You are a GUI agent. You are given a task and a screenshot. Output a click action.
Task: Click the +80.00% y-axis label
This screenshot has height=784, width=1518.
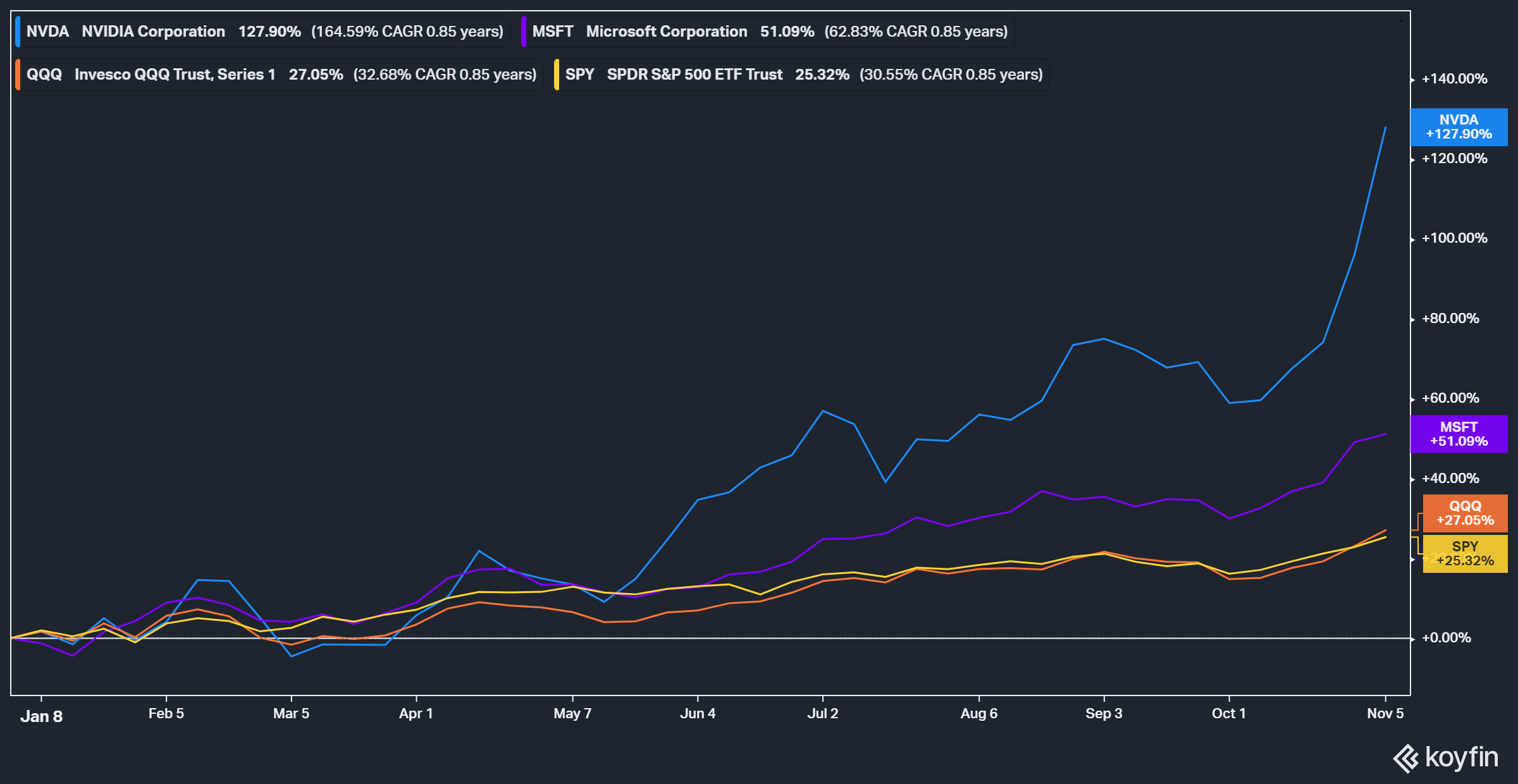(x=1451, y=319)
